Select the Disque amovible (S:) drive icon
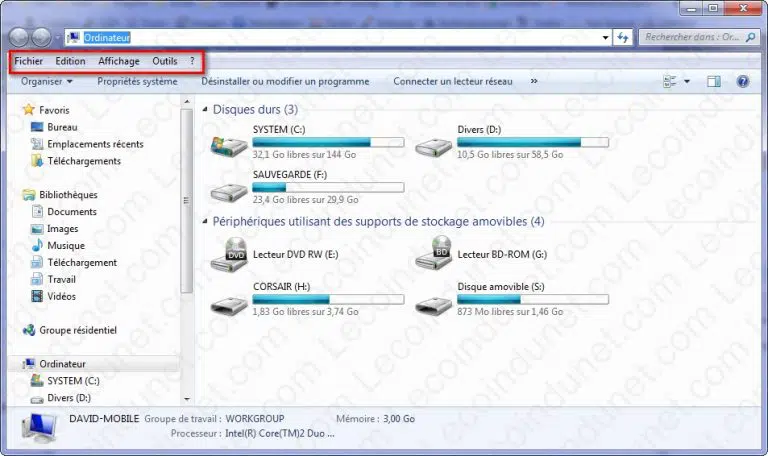The height and width of the screenshot is (456, 768). (433, 306)
